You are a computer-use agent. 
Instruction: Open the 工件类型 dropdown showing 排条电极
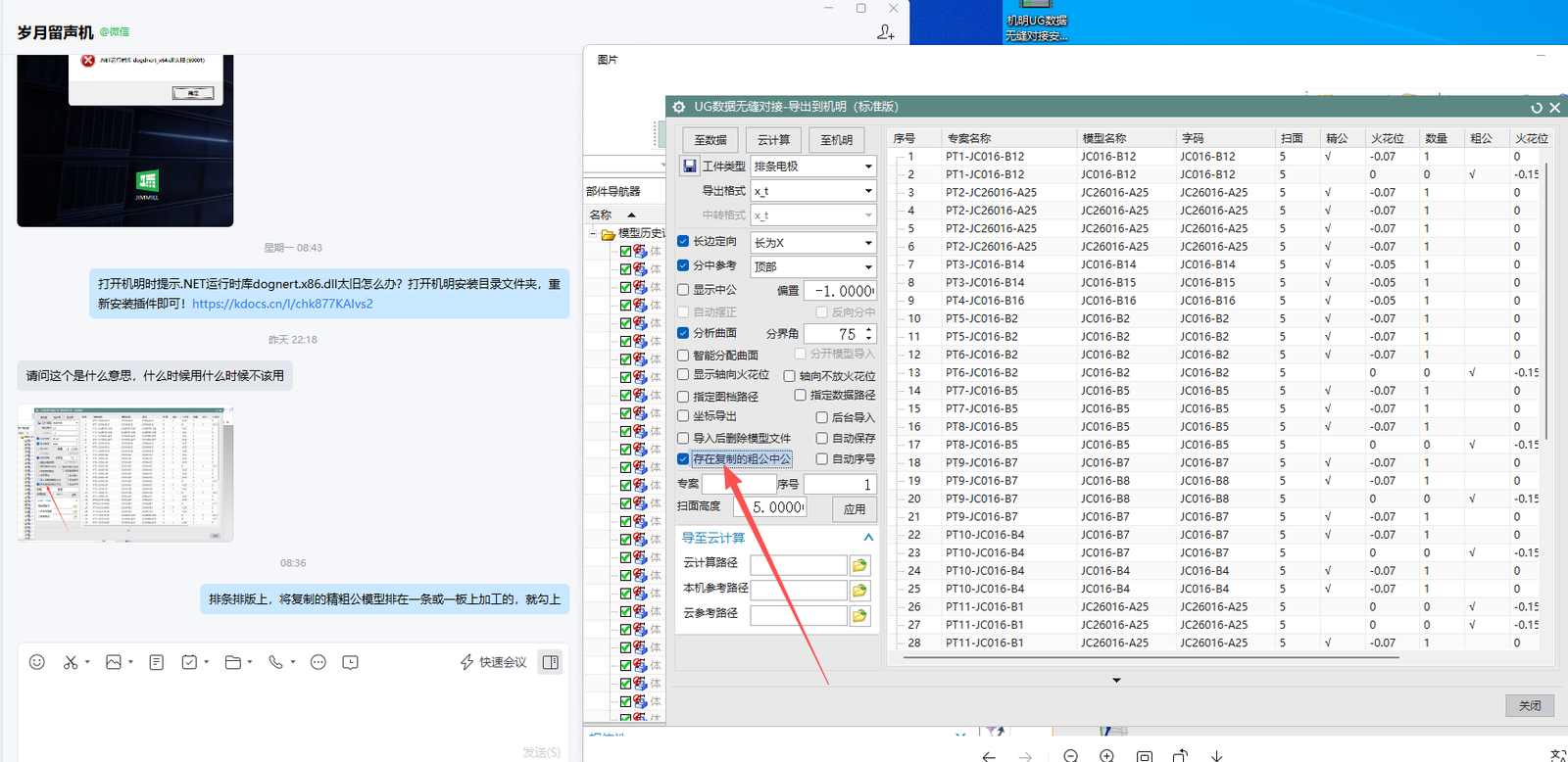[812, 167]
